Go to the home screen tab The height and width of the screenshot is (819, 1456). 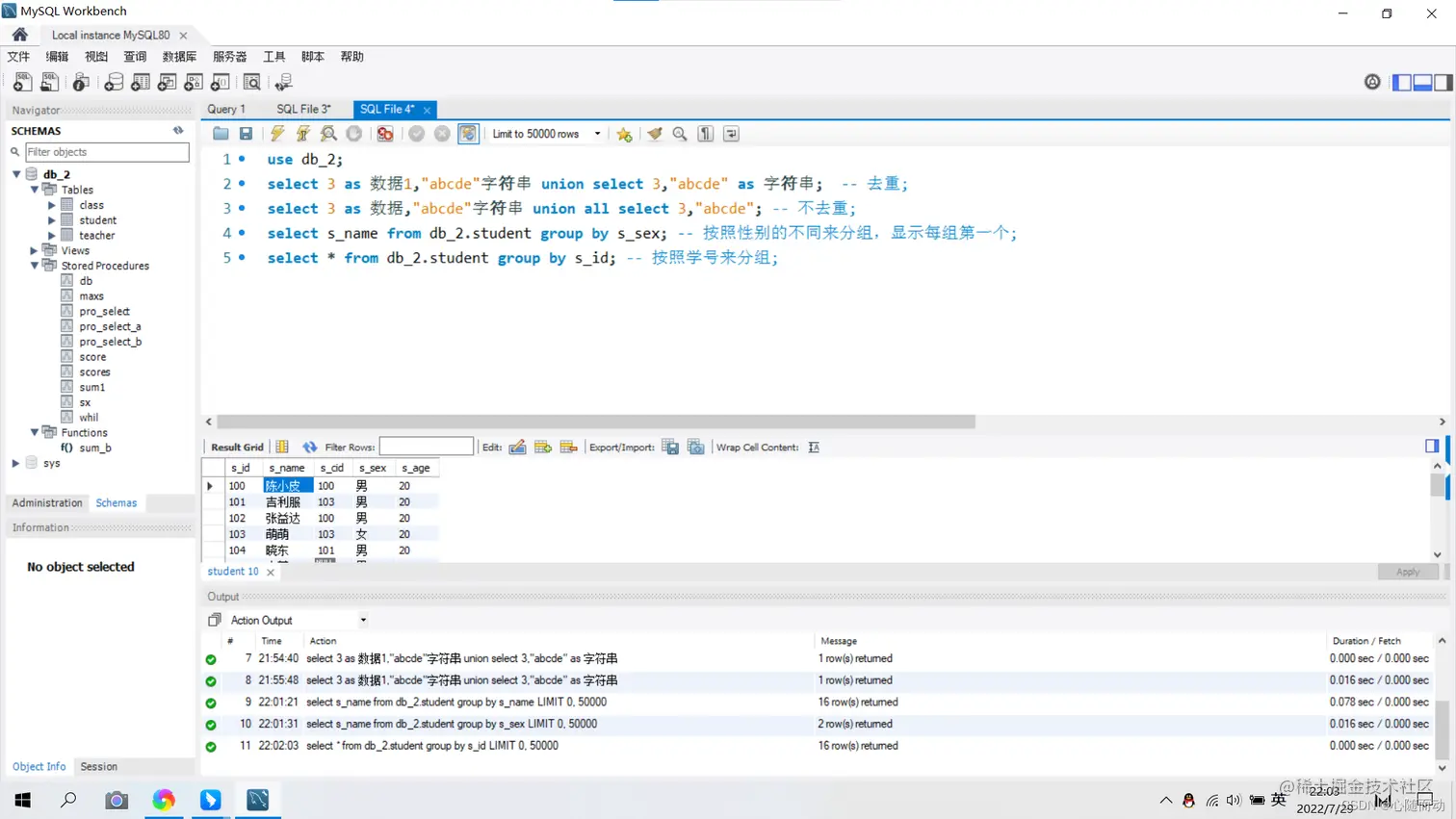[19, 35]
